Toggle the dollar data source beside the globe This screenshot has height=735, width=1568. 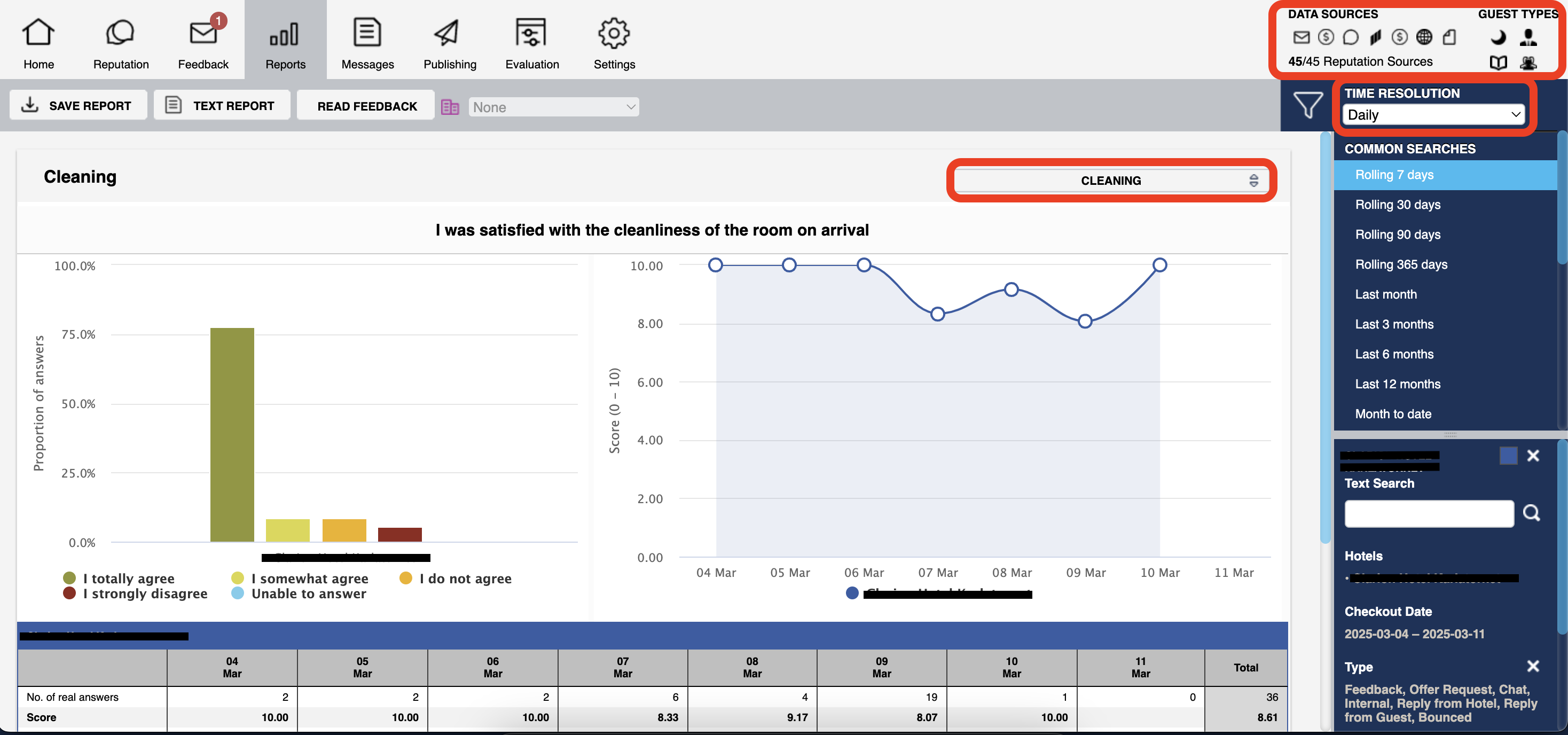click(x=1399, y=37)
